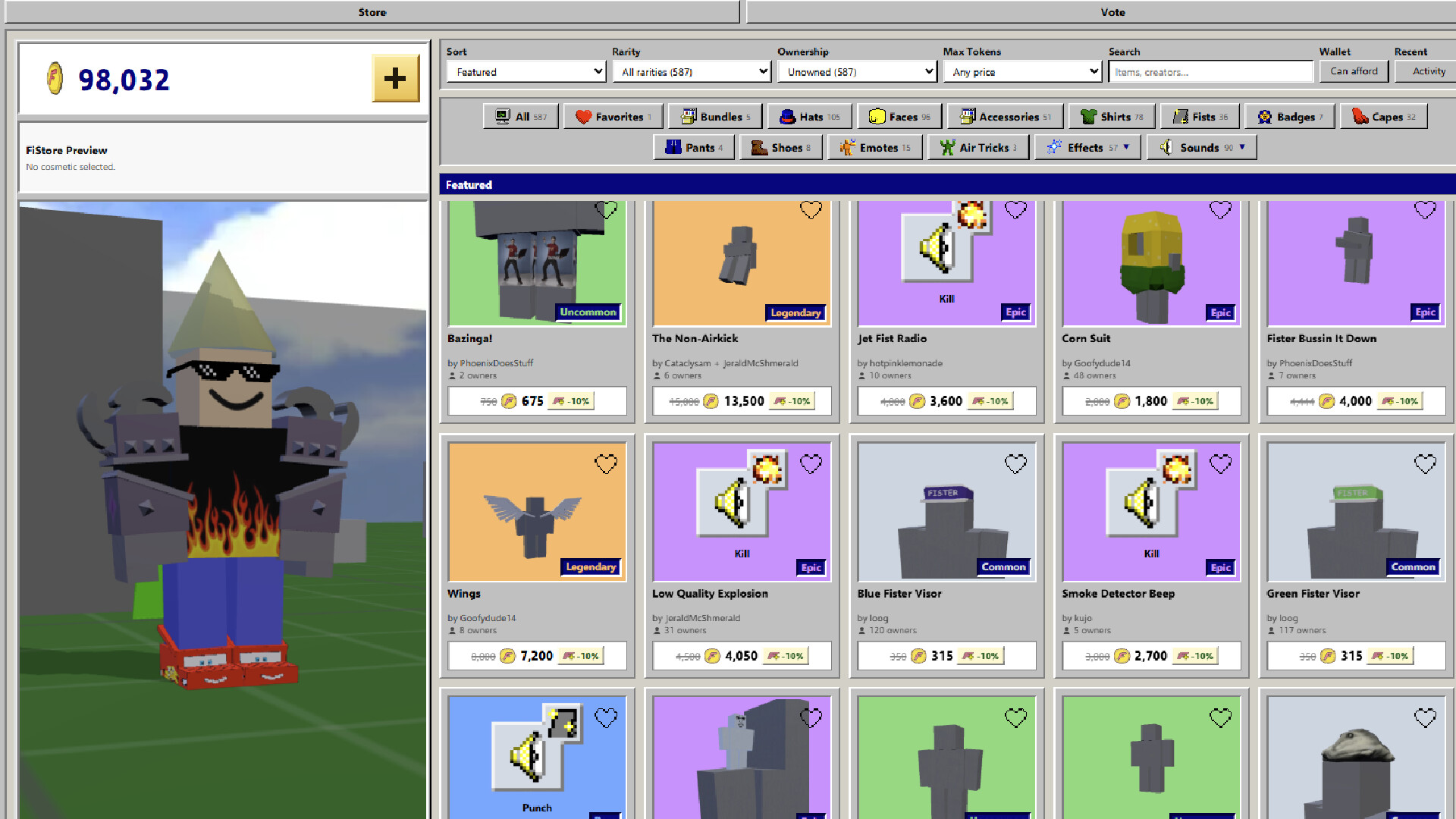Buy Blue Fister Visor for 315
This screenshot has width=1456, height=819.
(946, 656)
